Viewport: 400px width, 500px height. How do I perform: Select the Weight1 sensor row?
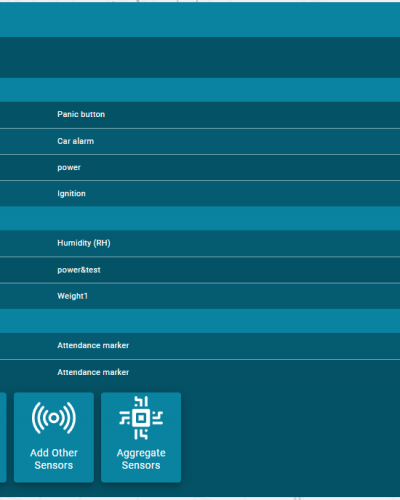[200, 296]
